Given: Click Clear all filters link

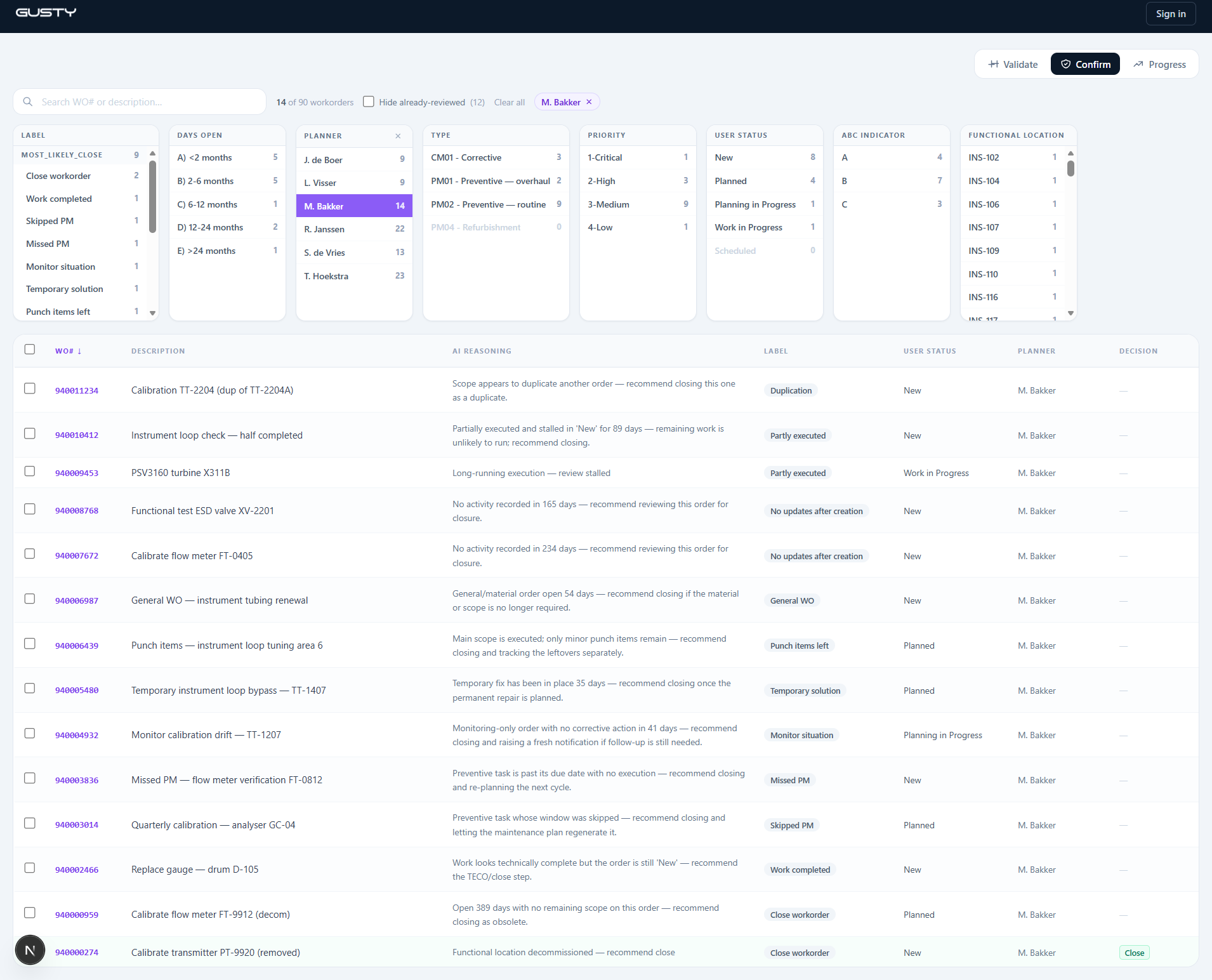Looking at the screenshot, I should (510, 102).
